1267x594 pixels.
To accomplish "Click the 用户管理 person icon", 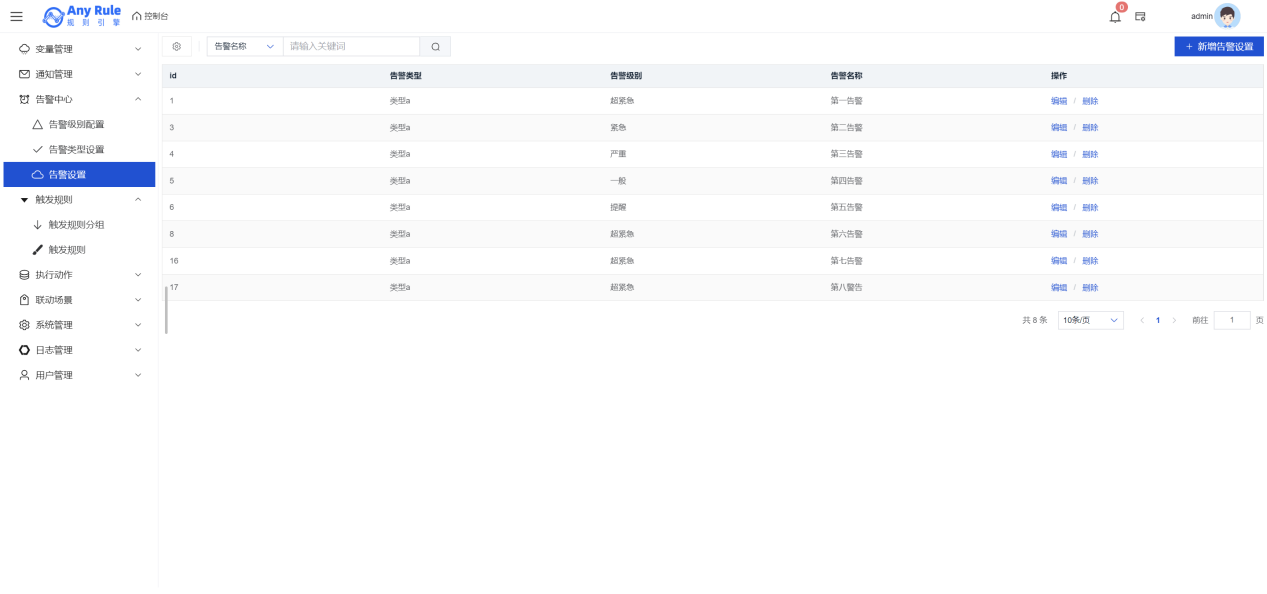I will click(x=25, y=374).
